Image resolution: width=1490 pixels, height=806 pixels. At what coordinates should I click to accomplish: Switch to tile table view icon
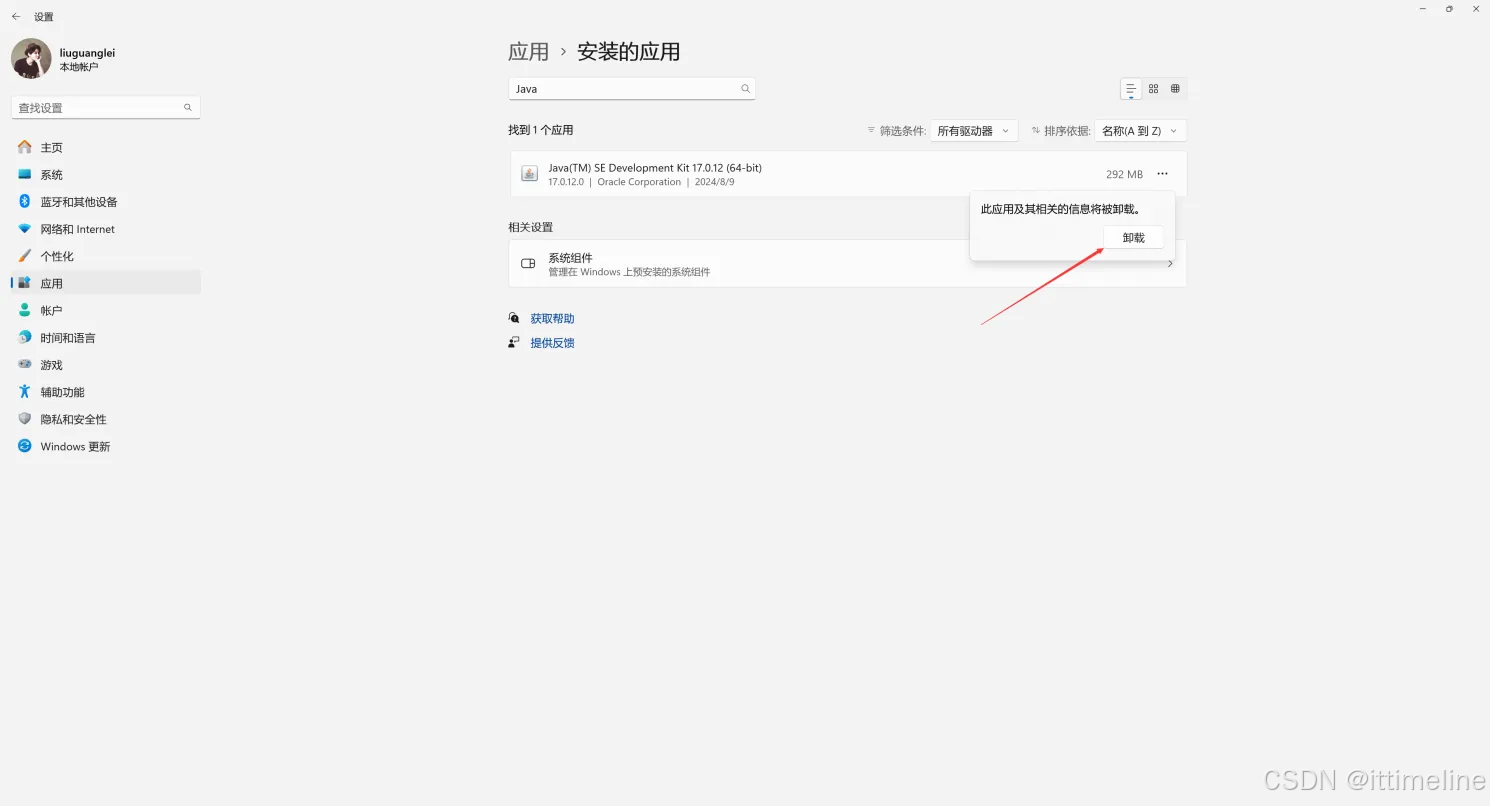point(1175,89)
